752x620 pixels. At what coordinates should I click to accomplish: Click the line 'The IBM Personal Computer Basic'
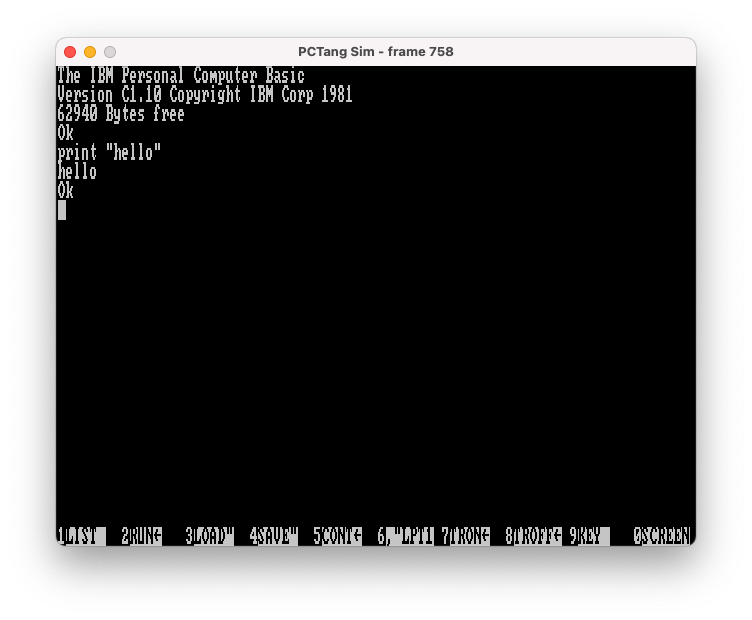(181, 76)
